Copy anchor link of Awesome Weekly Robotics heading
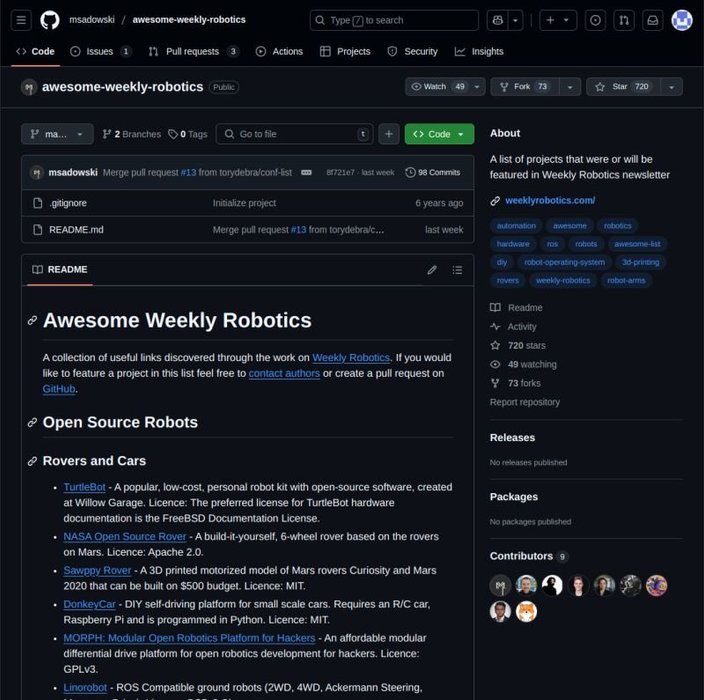The height and width of the screenshot is (700, 704). [x=32, y=321]
